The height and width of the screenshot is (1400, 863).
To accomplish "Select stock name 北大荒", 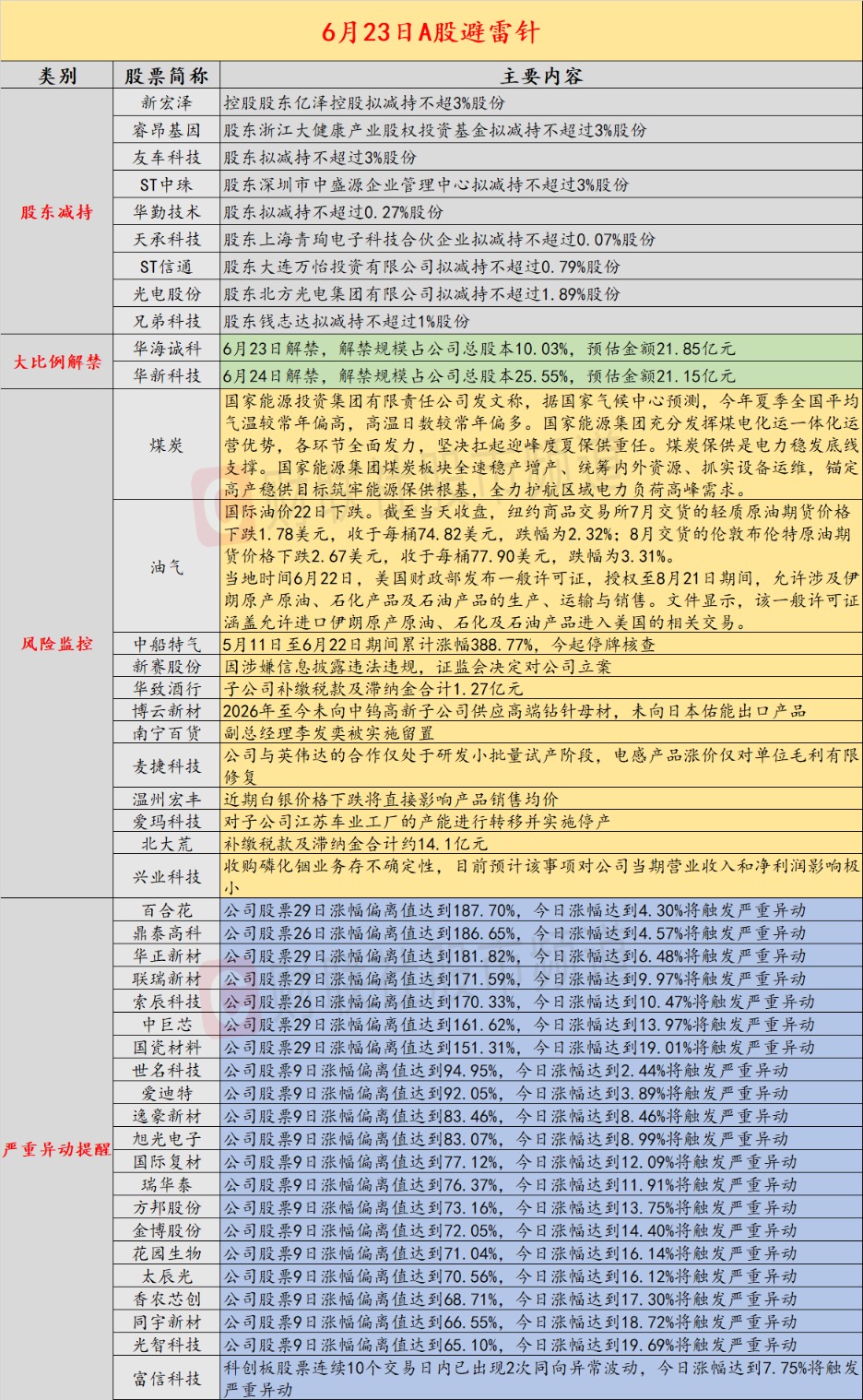I will [x=167, y=844].
